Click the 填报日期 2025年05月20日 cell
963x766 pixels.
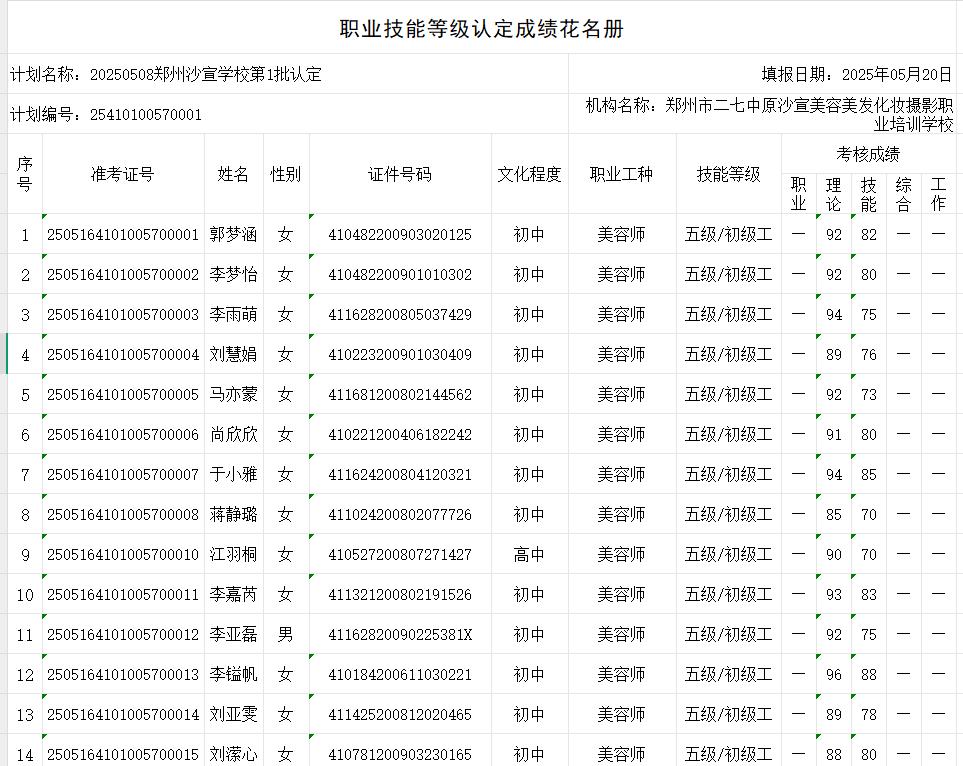[x=856, y=74]
